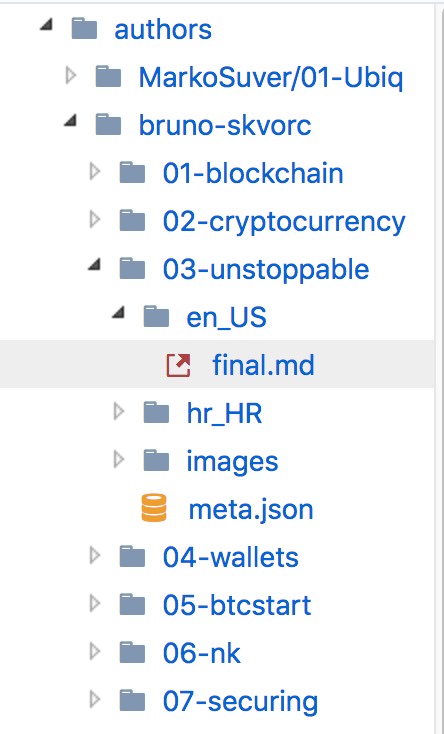
Task: Click the folder icon beside 04-wallets
Action: (x=132, y=557)
